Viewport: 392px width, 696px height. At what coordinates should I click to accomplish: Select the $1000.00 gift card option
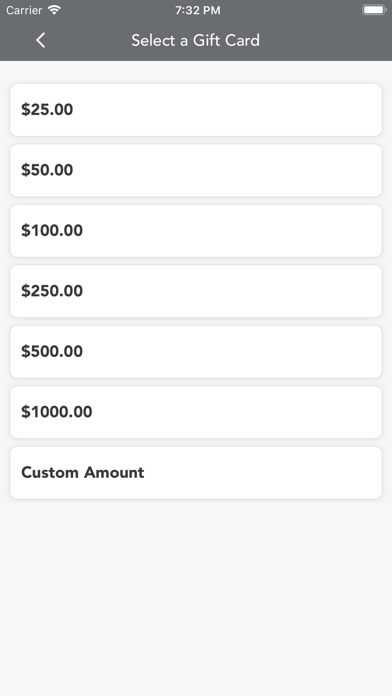196,412
